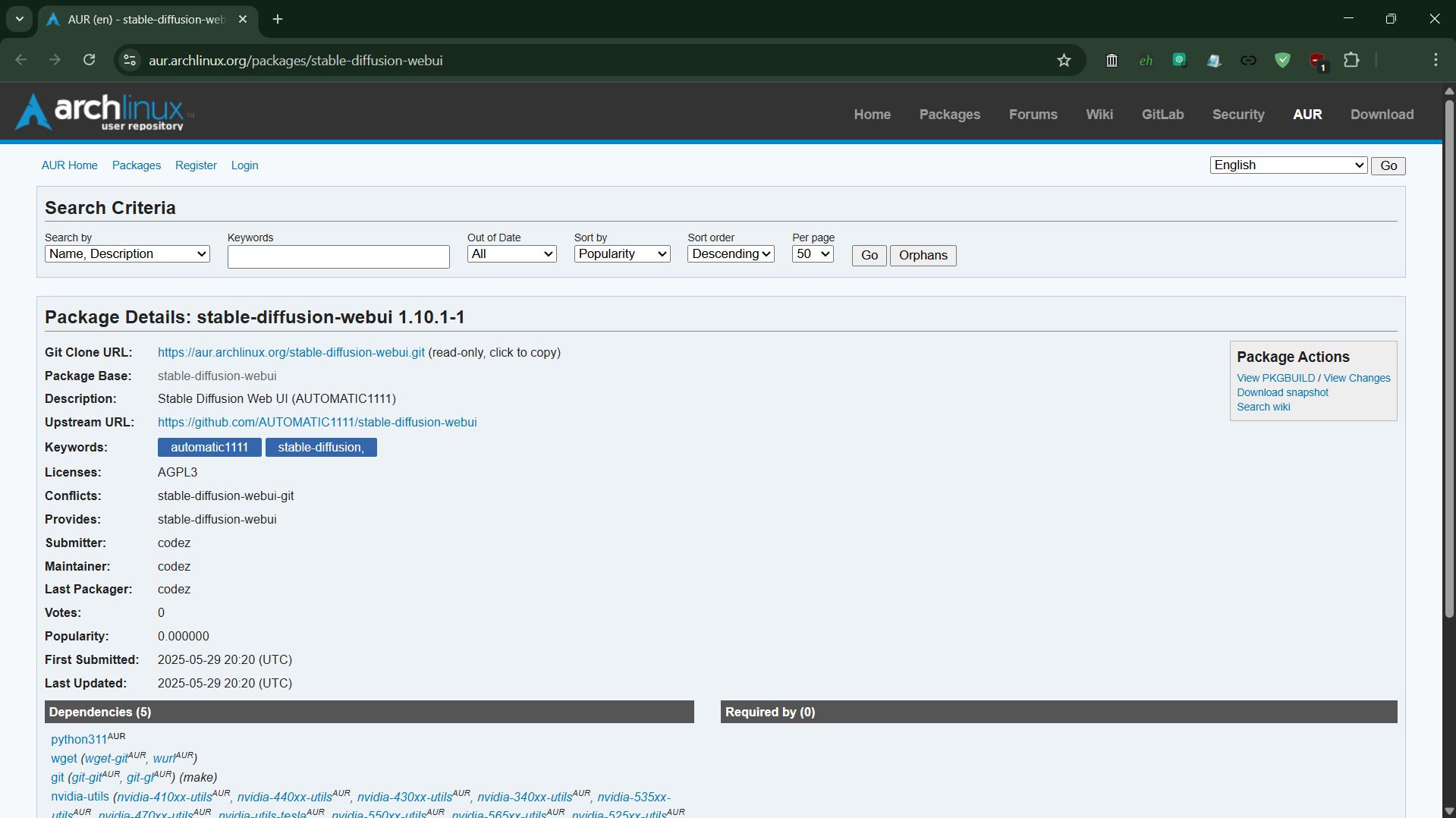The width and height of the screenshot is (1456, 818).
Task: Click the Arch Linux user repository logo
Action: tap(105, 112)
